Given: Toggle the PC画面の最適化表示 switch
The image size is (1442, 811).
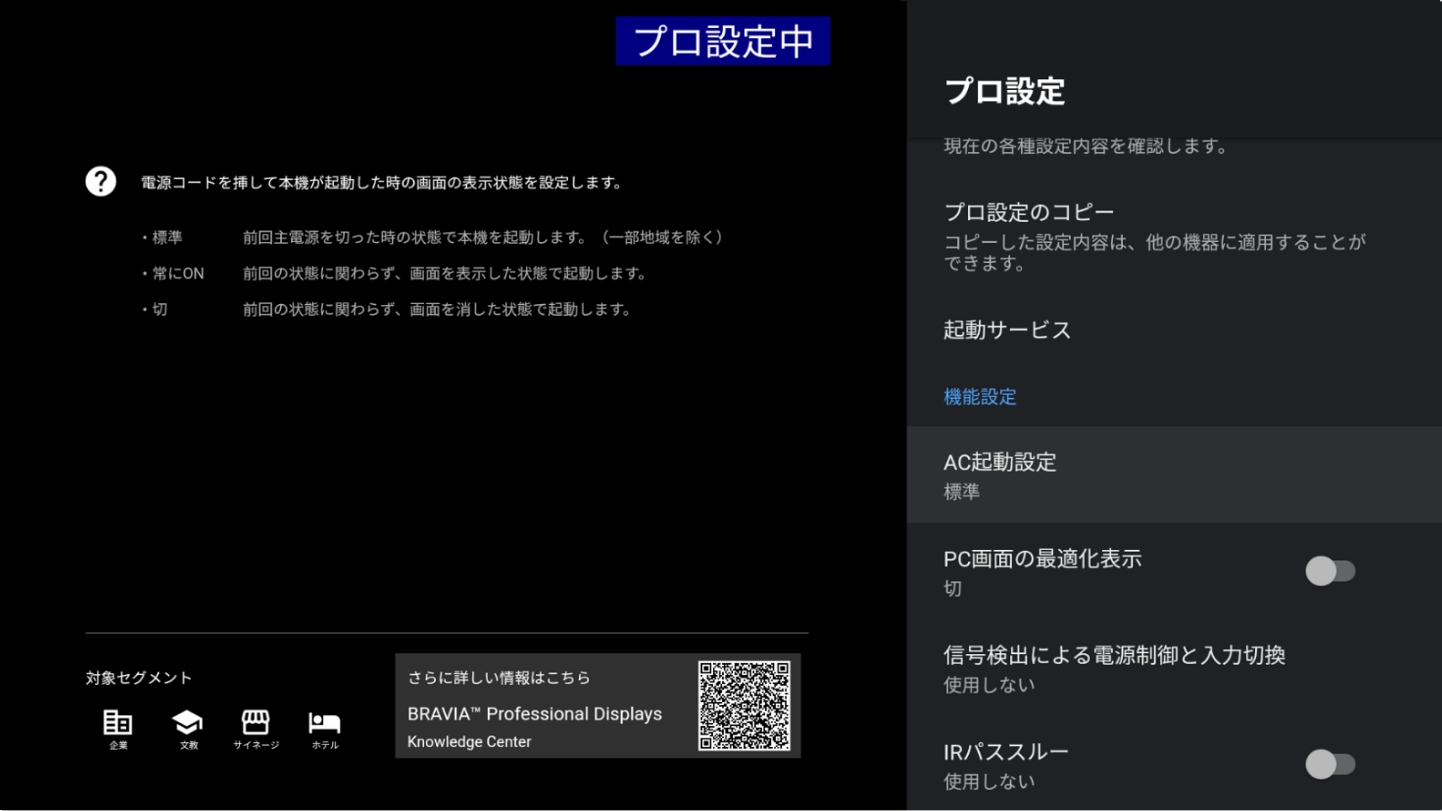Looking at the screenshot, I should 1329,571.
